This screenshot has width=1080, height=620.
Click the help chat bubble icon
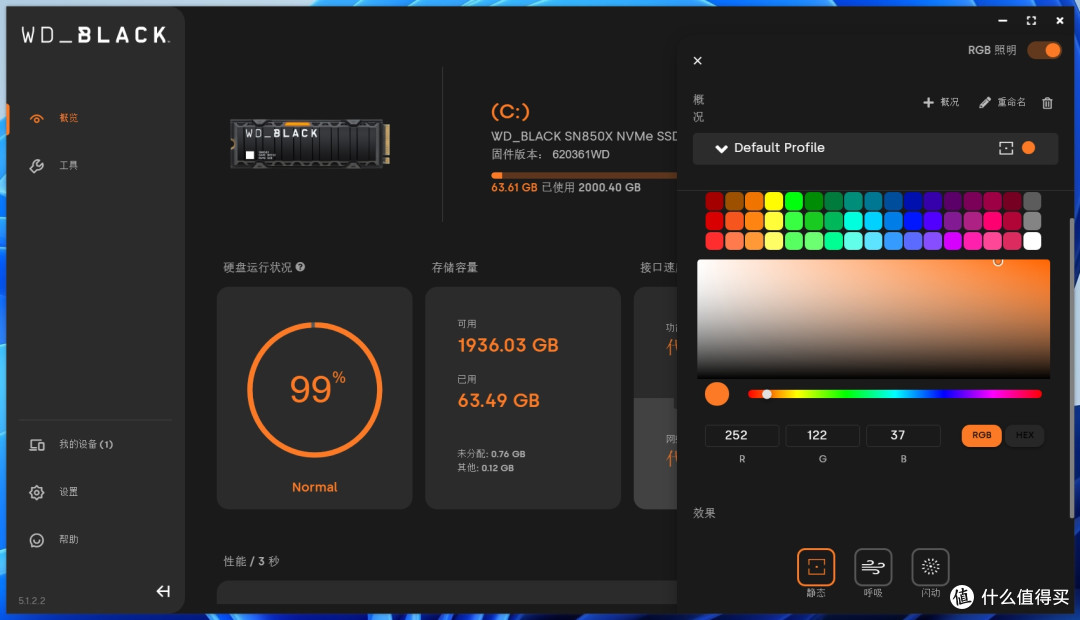(37, 541)
